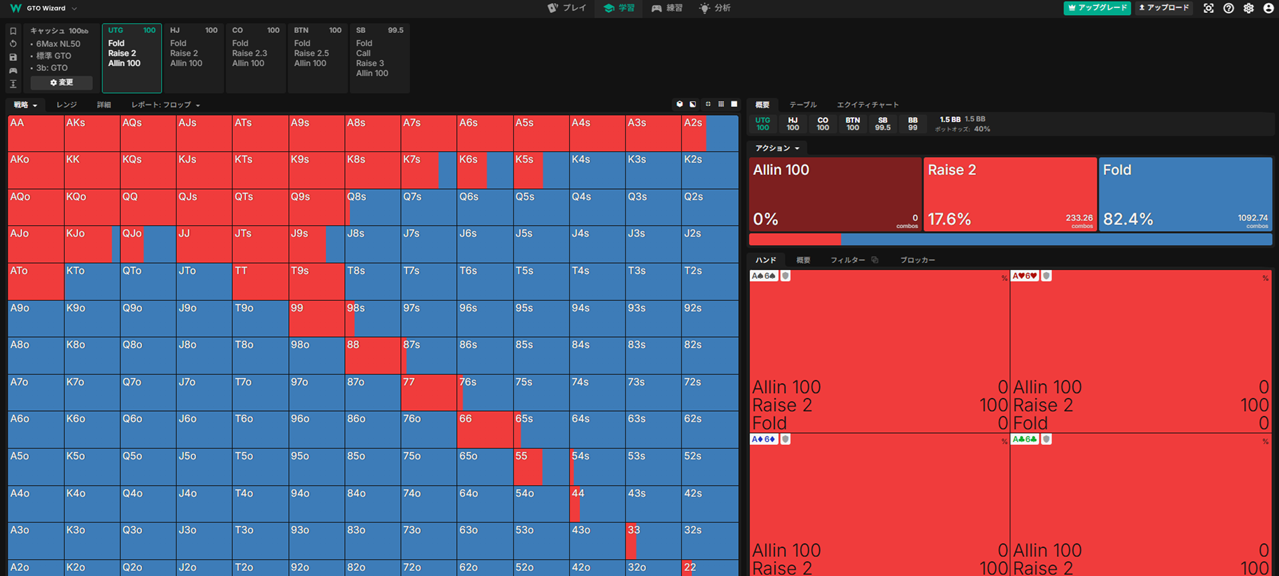Toggle the cube display mode icon

680,104
